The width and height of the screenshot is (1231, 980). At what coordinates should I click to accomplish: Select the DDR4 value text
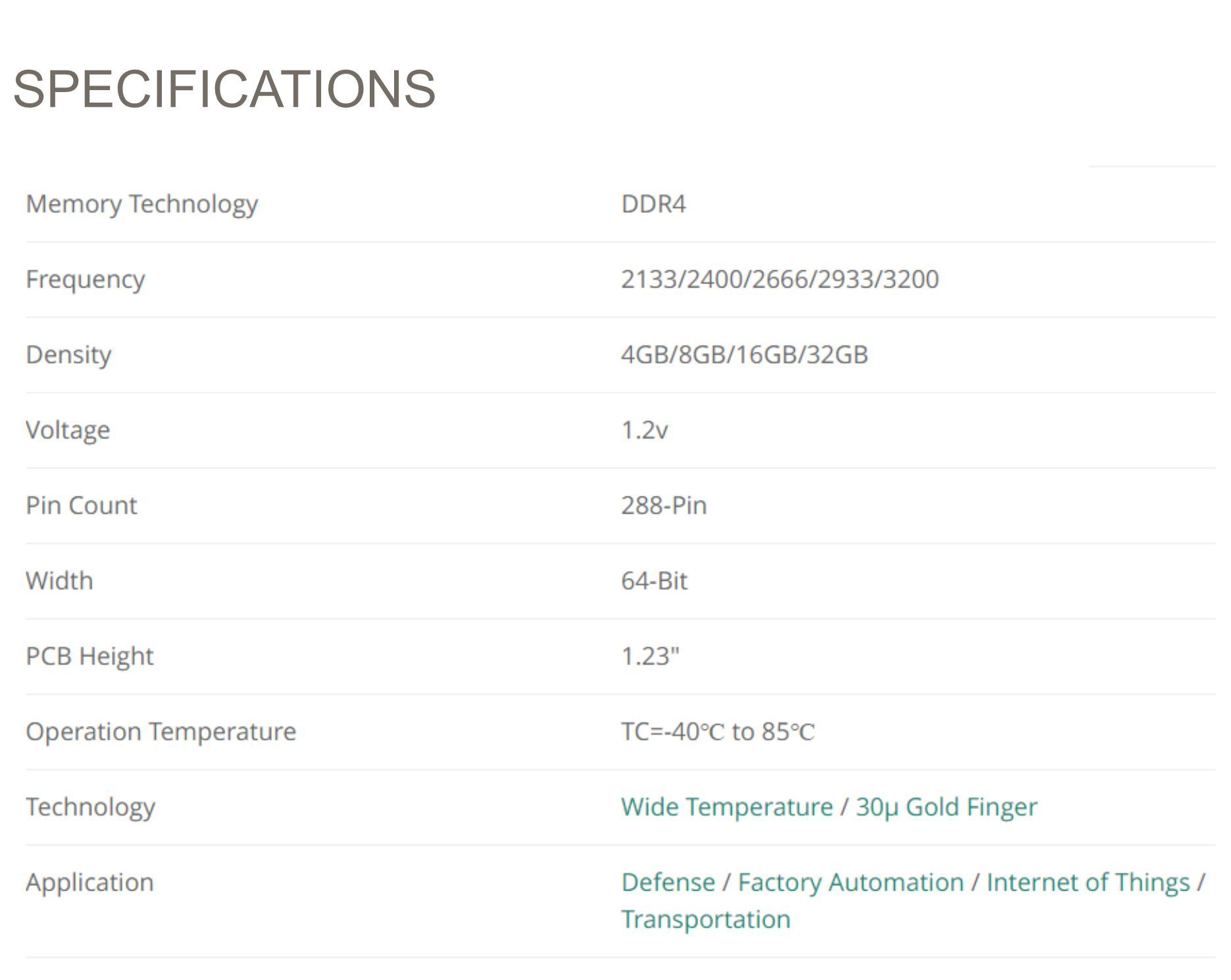pyautogui.click(x=653, y=204)
